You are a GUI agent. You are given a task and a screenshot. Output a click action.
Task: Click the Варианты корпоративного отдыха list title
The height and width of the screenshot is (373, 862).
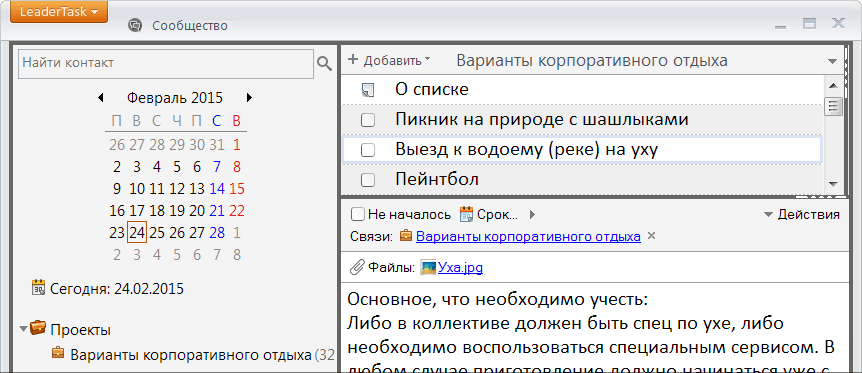point(592,61)
